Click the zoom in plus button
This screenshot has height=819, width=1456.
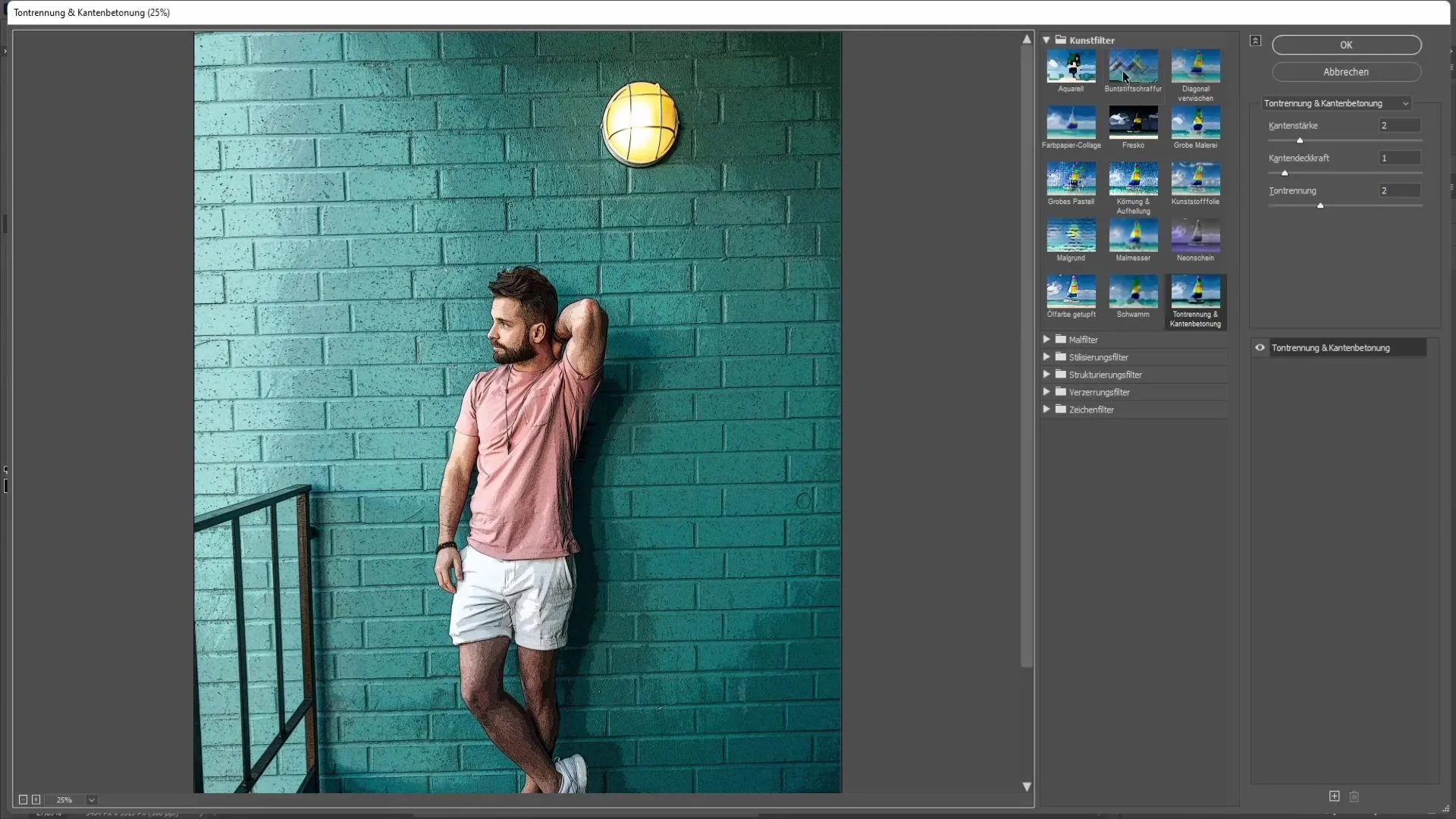click(x=36, y=799)
